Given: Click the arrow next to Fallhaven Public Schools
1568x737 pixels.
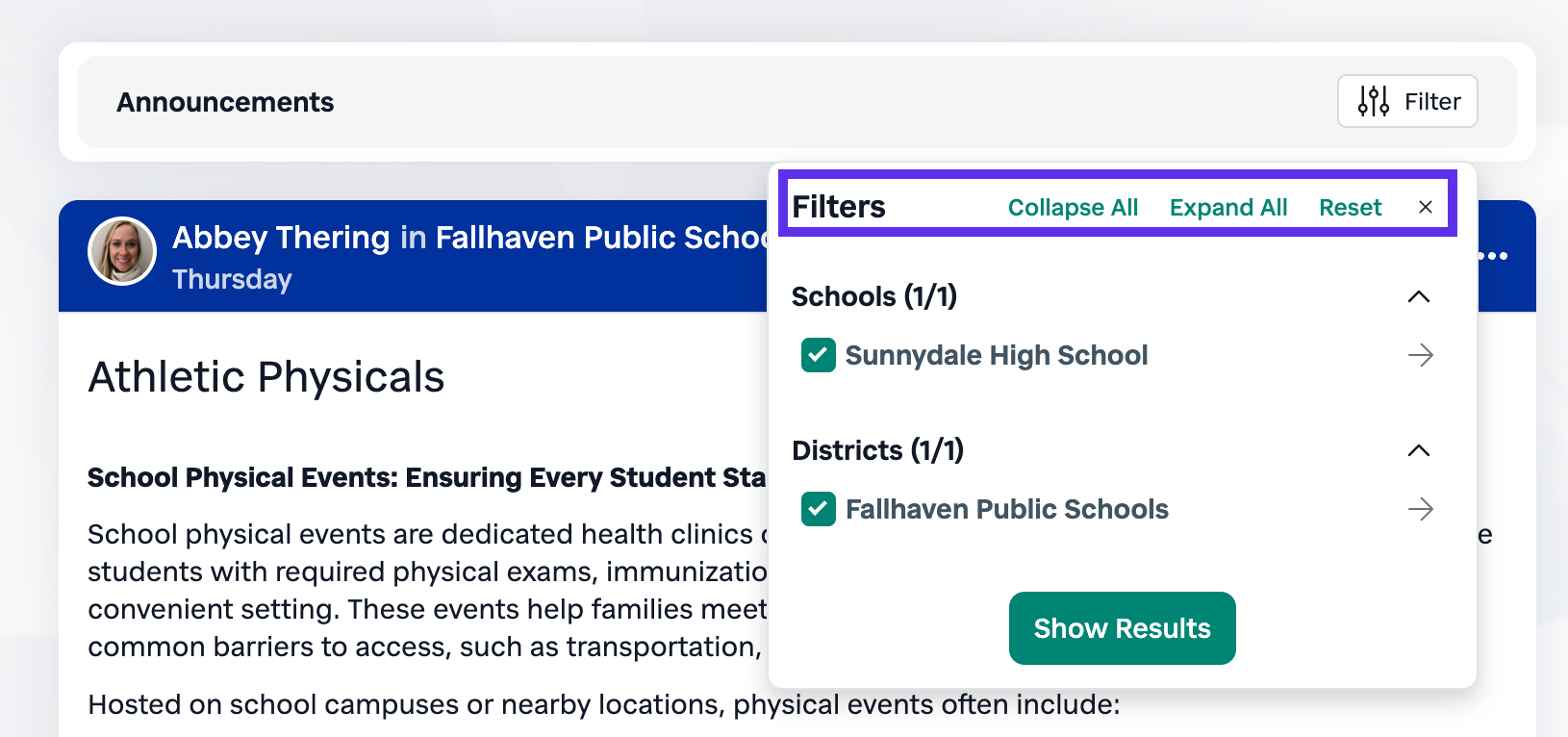Looking at the screenshot, I should pos(1421,509).
